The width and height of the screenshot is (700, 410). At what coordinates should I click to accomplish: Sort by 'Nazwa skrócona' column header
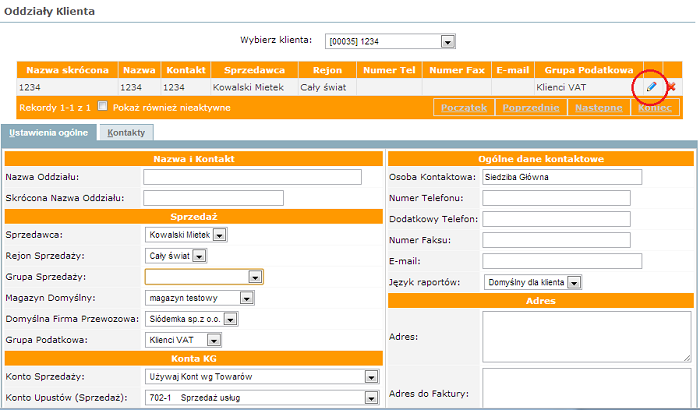[67, 70]
